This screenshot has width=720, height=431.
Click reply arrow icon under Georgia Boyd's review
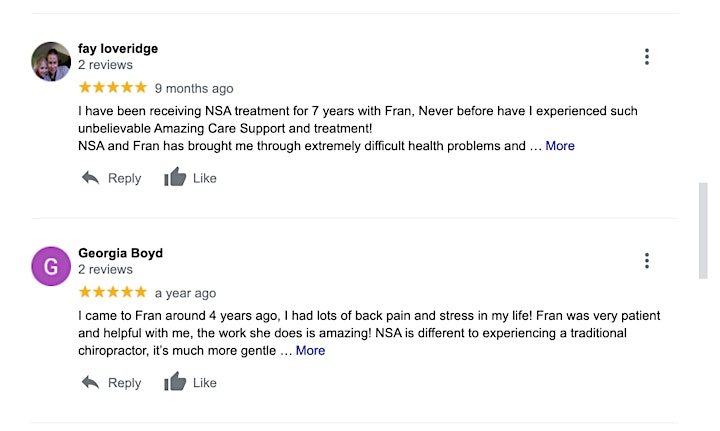click(x=90, y=382)
